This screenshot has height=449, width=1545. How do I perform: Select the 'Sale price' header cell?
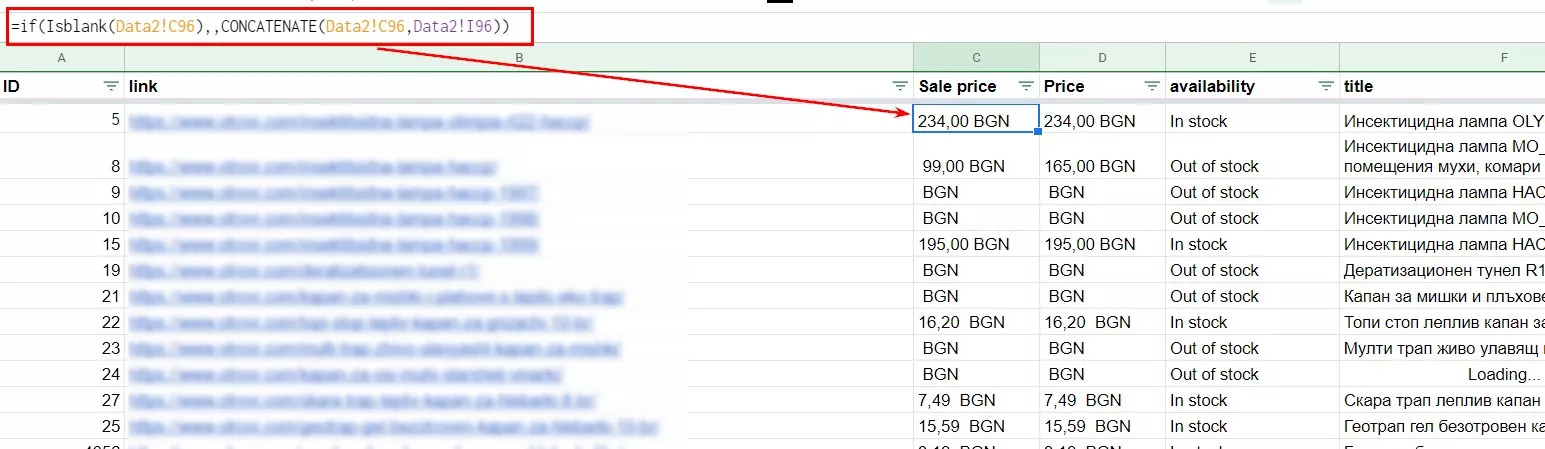[x=977, y=87]
